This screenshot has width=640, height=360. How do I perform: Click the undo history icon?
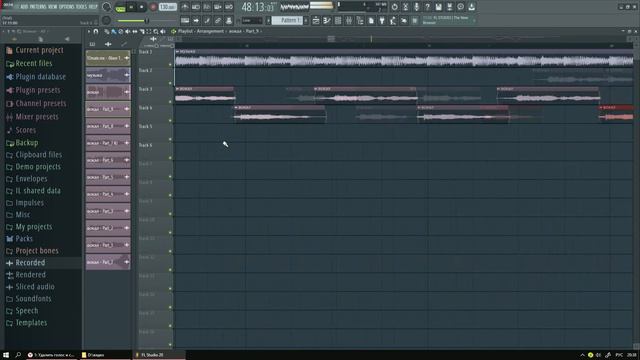point(394,7)
